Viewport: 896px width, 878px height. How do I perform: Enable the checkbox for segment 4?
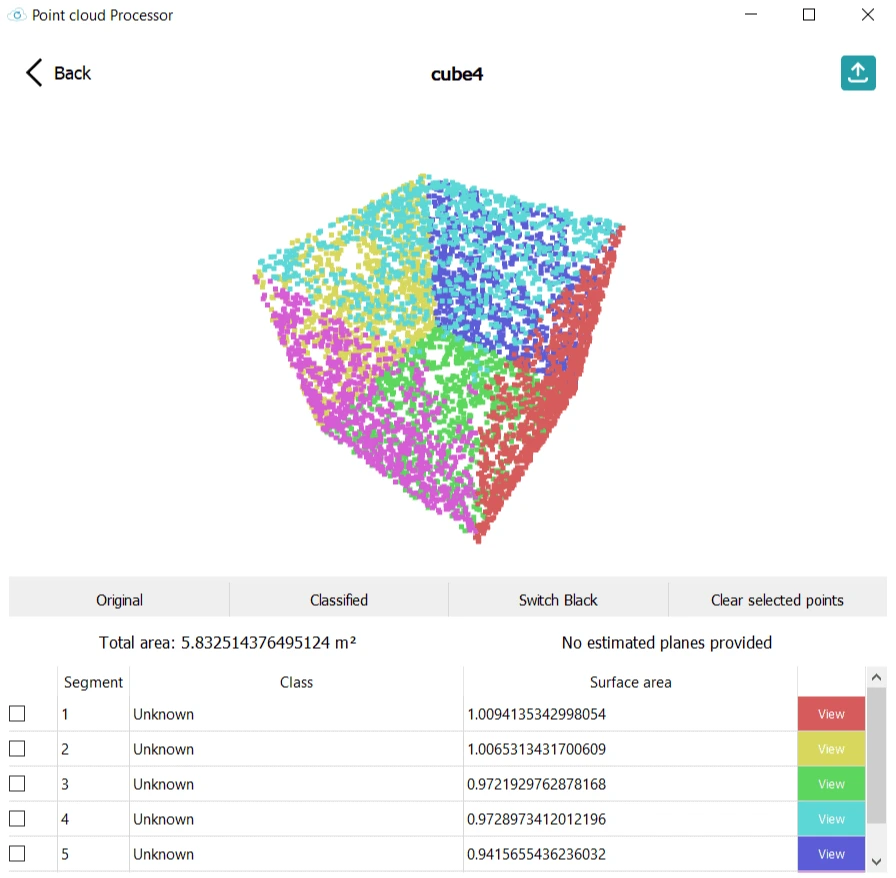pyautogui.click(x=17, y=819)
